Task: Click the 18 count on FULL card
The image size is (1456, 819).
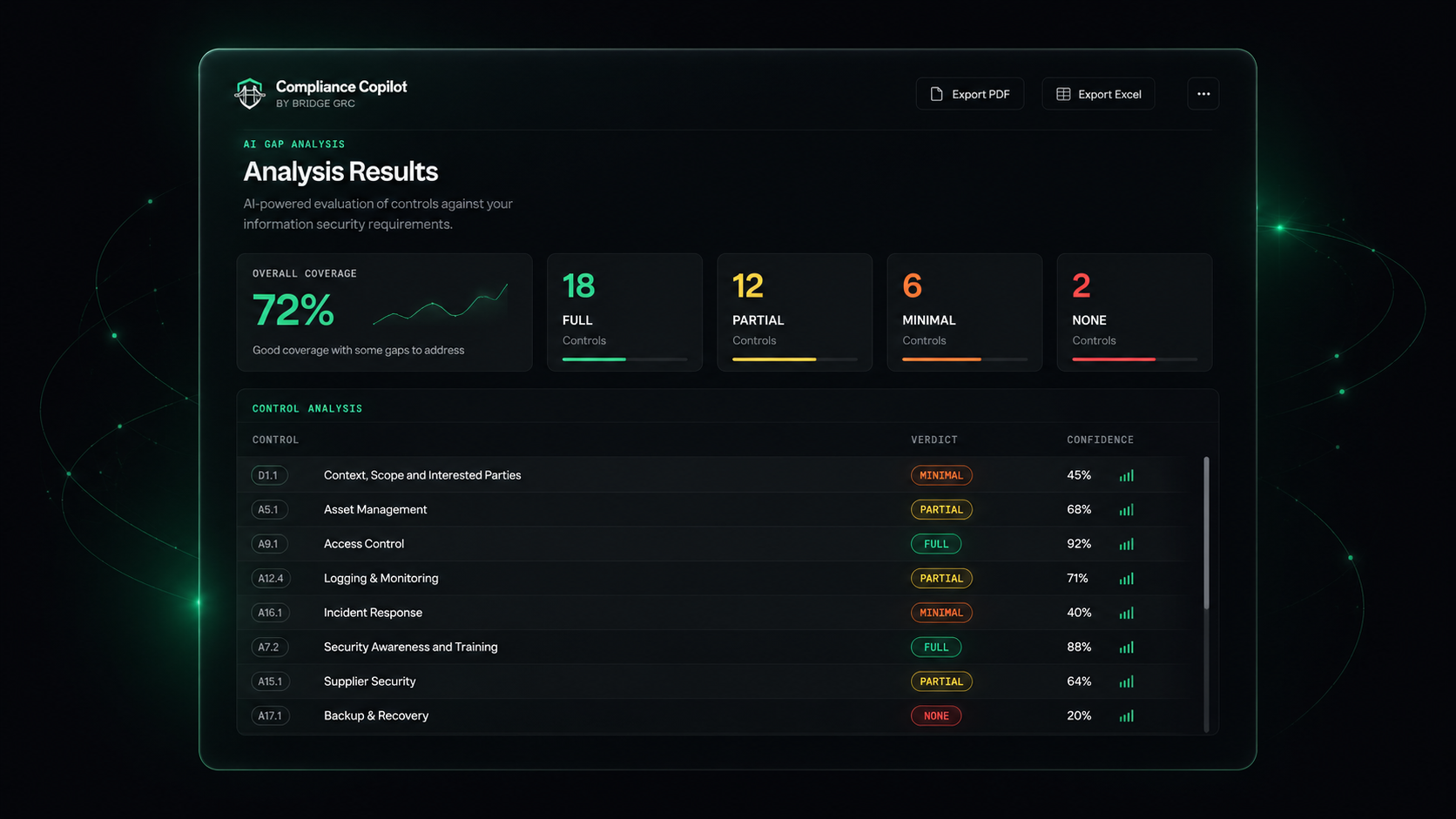Action: (578, 285)
